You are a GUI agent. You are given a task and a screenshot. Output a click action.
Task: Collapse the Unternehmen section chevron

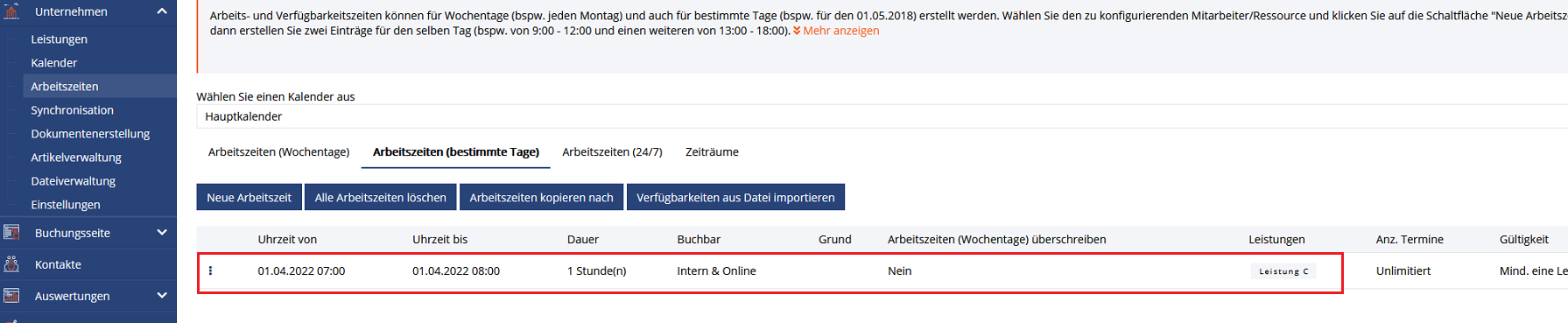point(162,11)
